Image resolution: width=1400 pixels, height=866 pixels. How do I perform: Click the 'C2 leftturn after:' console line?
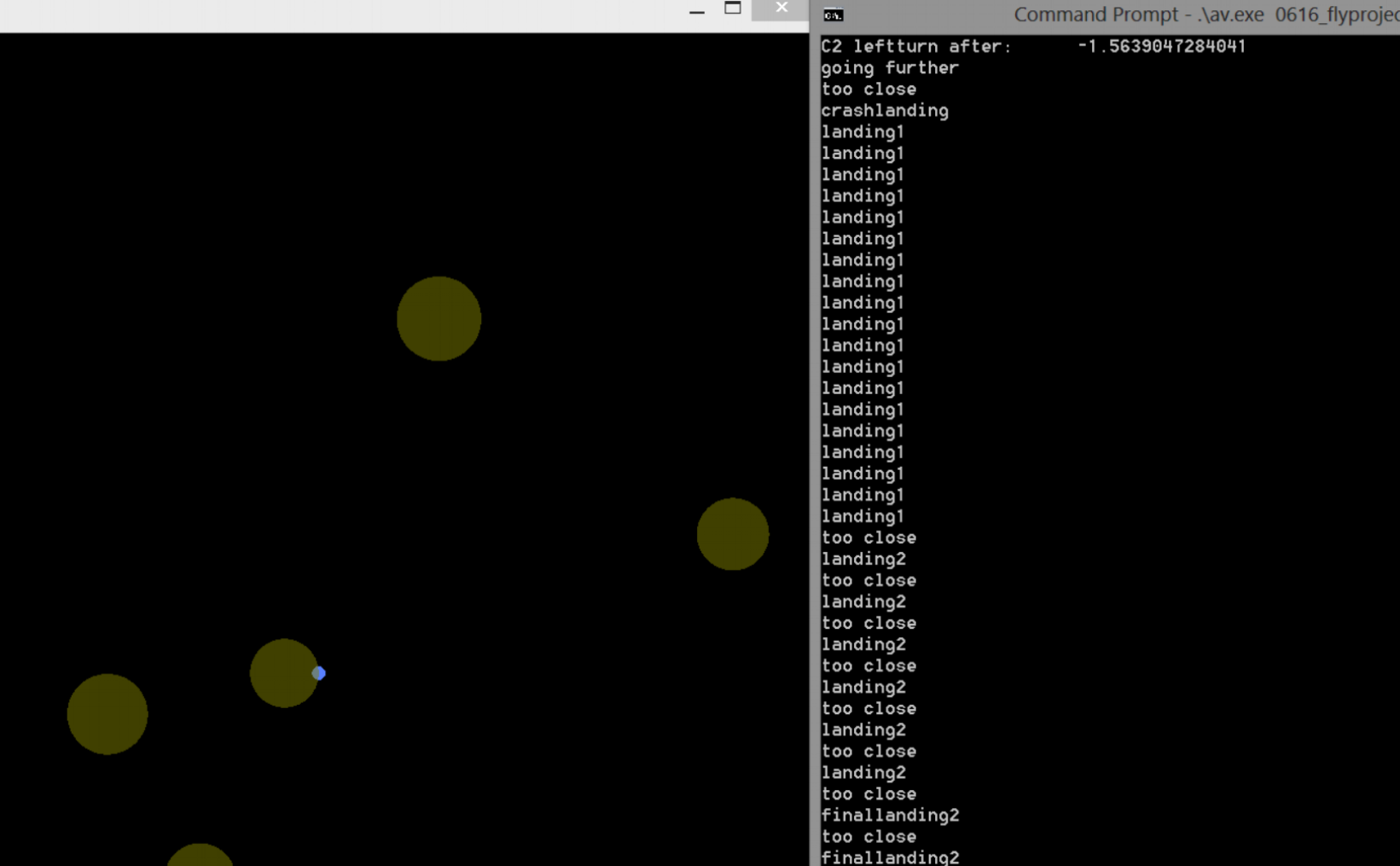pyautogui.click(x=916, y=46)
